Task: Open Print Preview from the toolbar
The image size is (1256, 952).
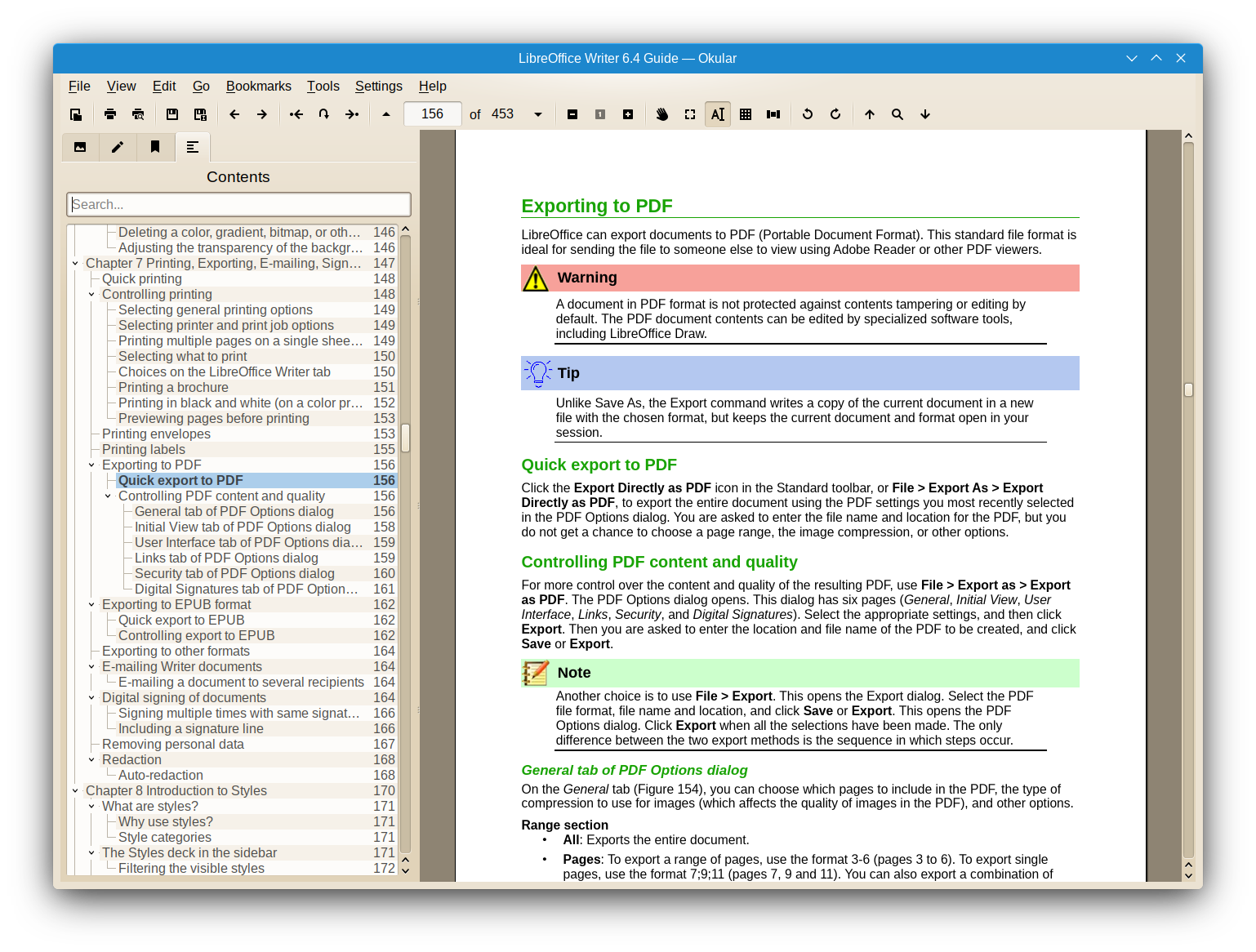Action: pos(138,114)
